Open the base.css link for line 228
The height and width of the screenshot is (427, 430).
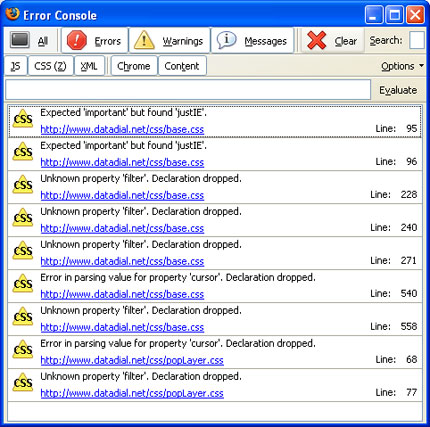click(x=122, y=195)
